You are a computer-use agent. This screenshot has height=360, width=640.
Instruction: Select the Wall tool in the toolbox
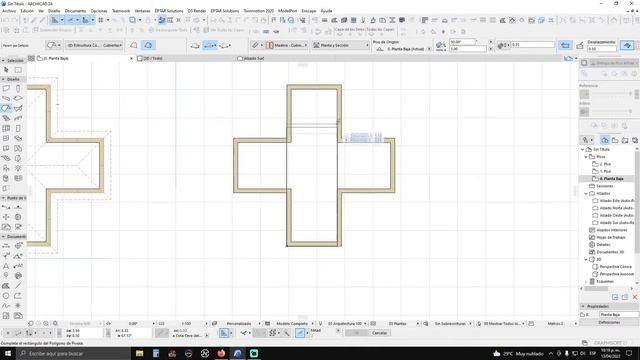pos(6,88)
